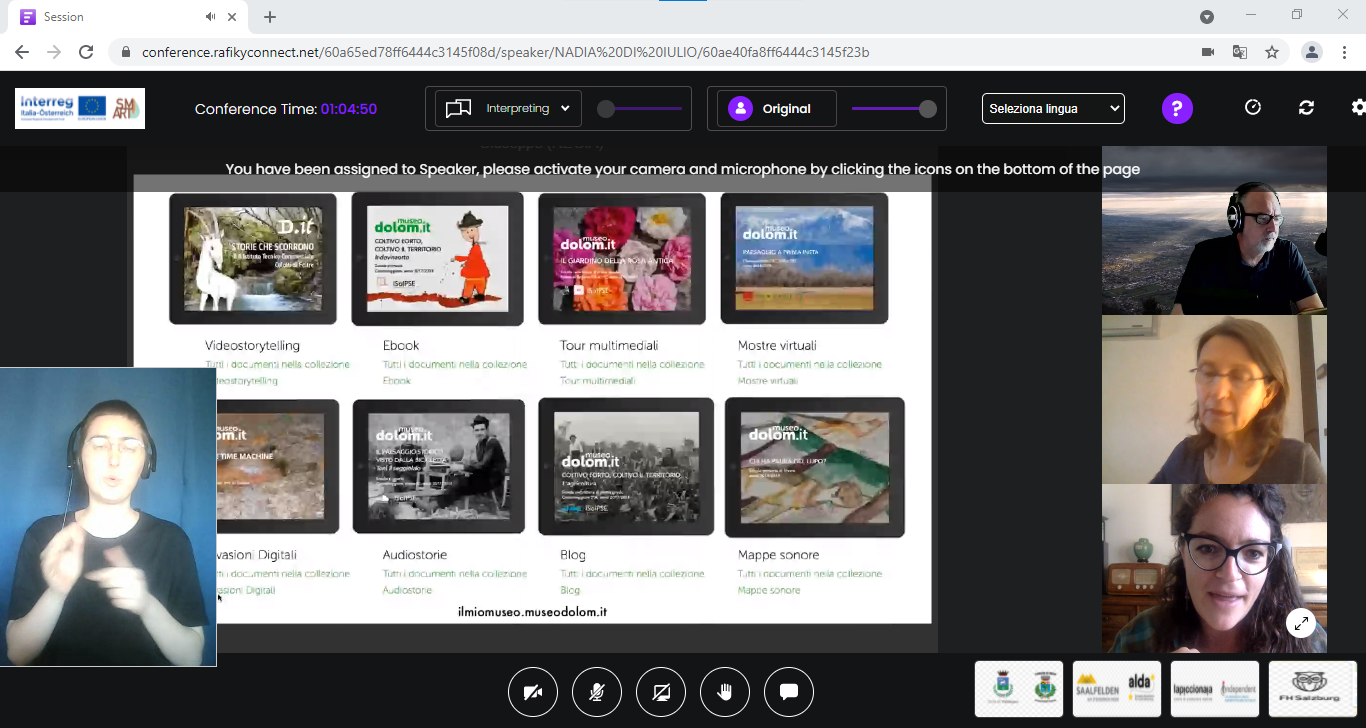Click the address bar URL

tap(505, 52)
